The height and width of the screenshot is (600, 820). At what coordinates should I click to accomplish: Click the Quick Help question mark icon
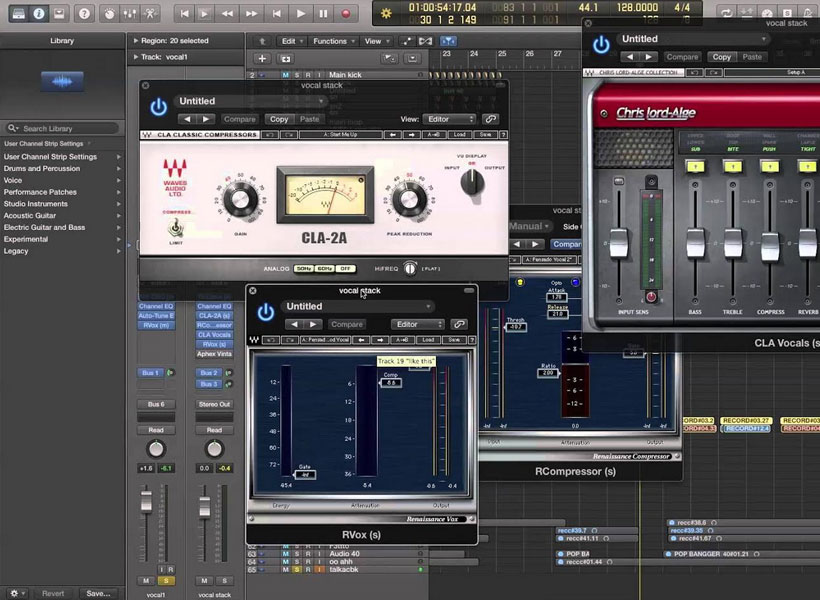pyautogui.click(x=84, y=13)
